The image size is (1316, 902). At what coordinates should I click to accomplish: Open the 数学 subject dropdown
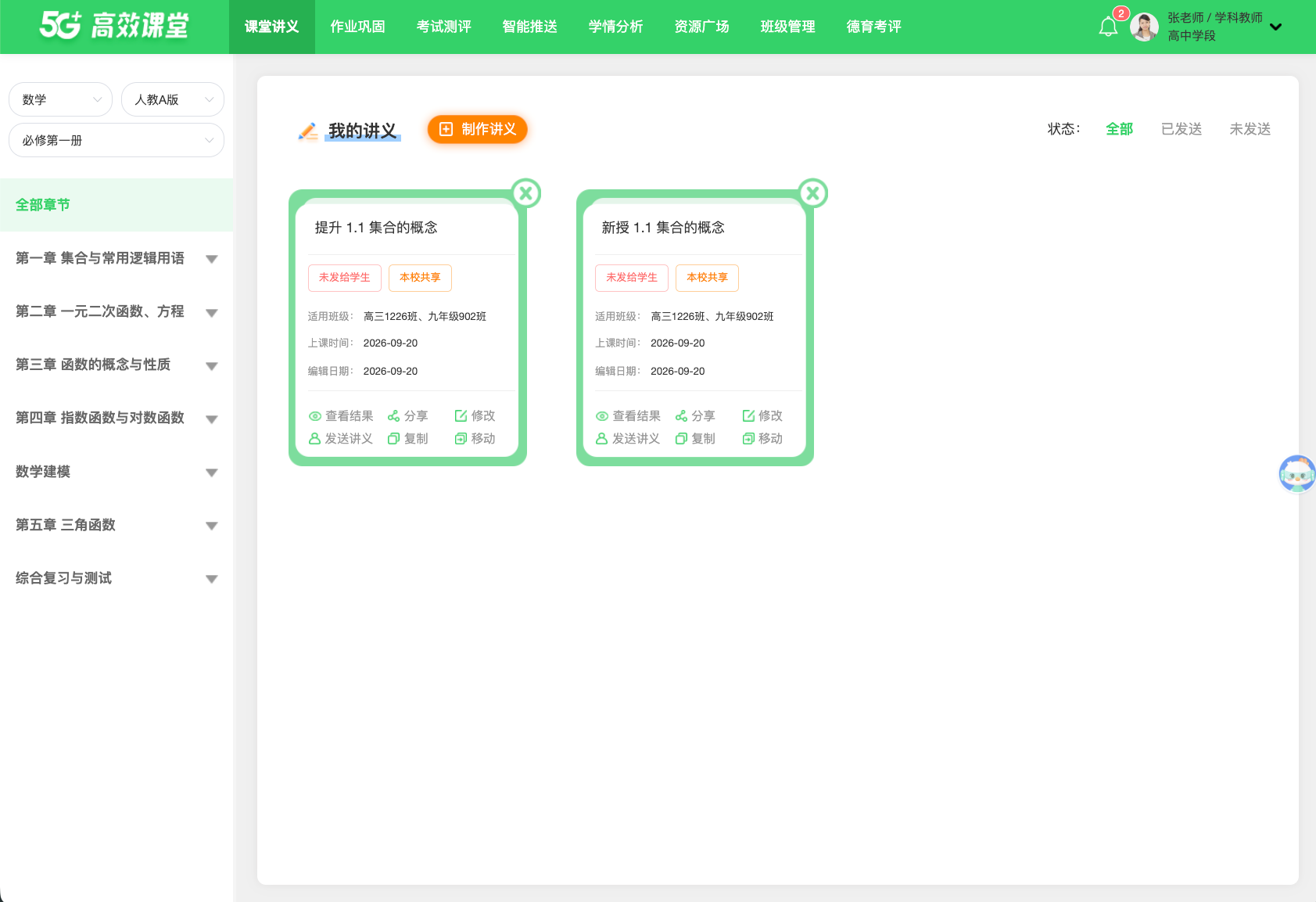[61, 99]
